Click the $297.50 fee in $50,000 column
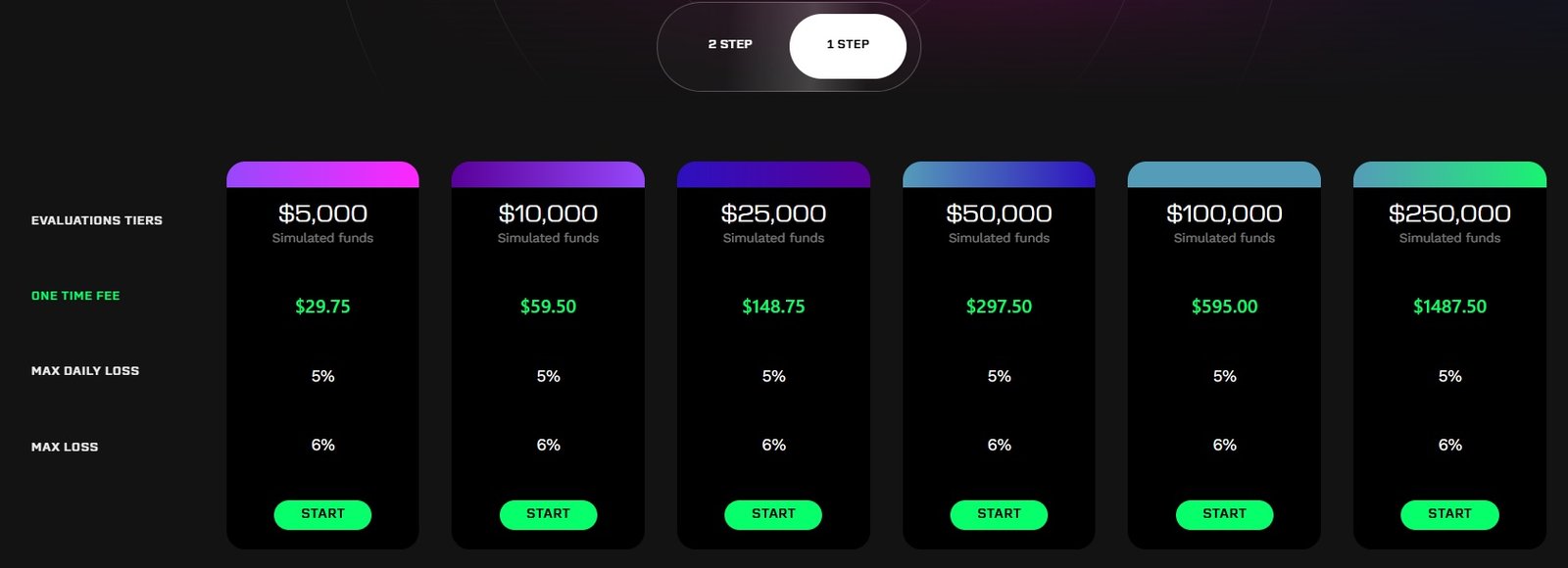The image size is (1568, 568). pyautogui.click(x=999, y=307)
